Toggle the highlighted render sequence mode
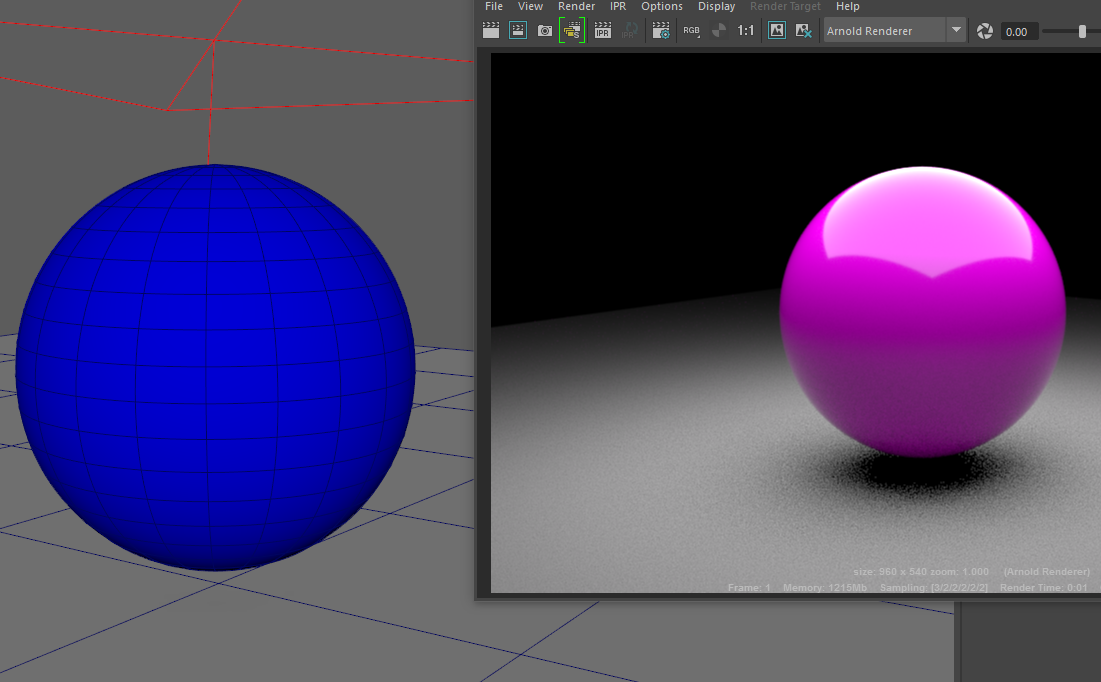Image resolution: width=1101 pixels, height=682 pixels. [571, 30]
